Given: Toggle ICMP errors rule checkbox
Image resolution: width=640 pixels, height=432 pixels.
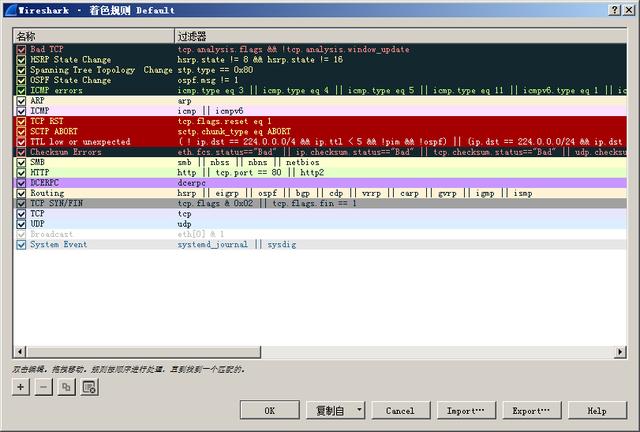Looking at the screenshot, I should 21,90.
